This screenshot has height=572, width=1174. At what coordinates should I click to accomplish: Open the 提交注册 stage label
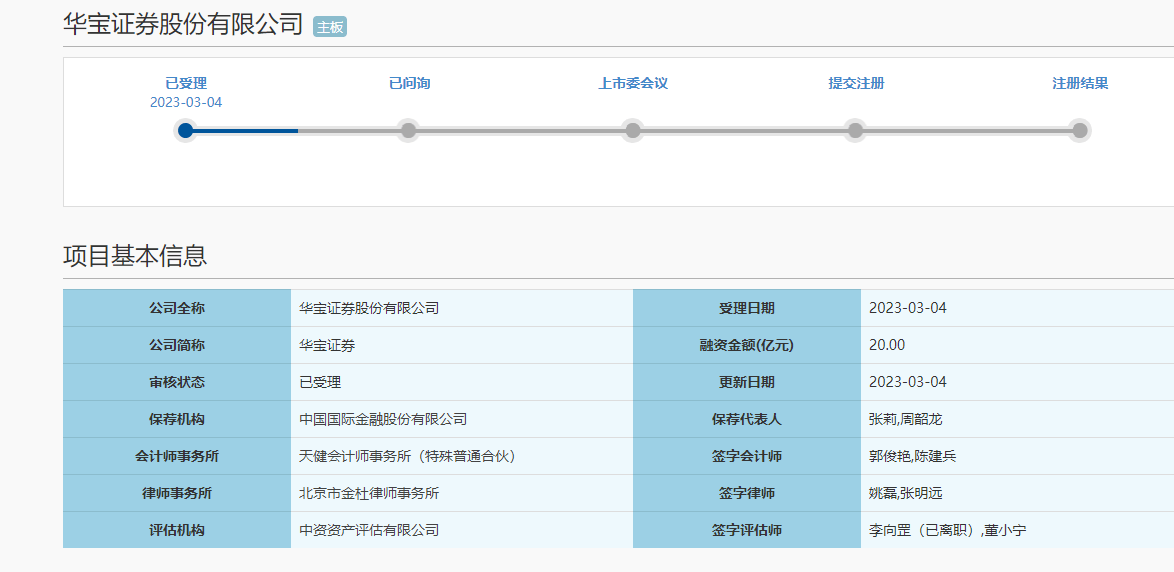click(x=856, y=83)
